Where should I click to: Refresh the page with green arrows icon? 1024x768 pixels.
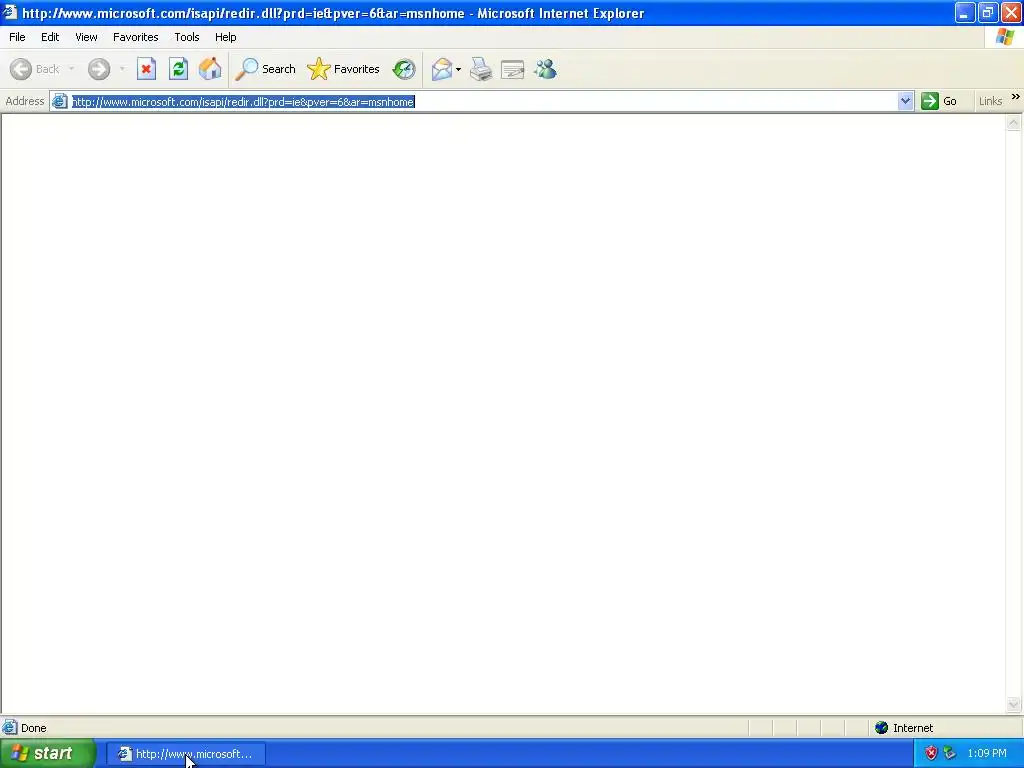tap(178, 69)
